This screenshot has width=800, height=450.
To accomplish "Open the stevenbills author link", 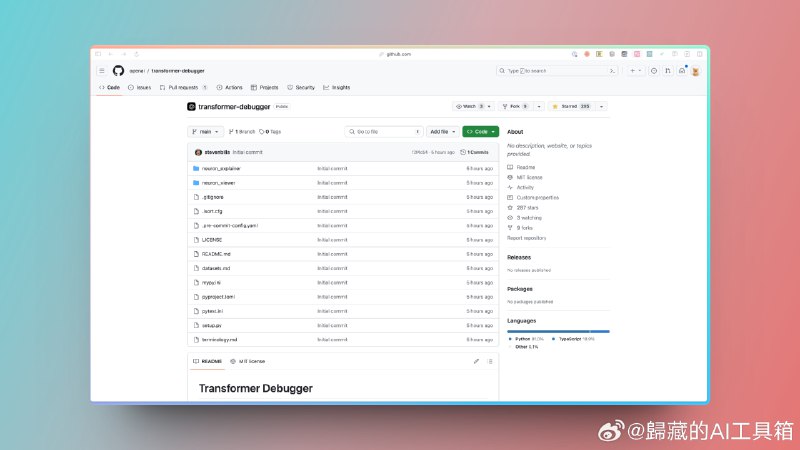I will click(x=217, y=152).
